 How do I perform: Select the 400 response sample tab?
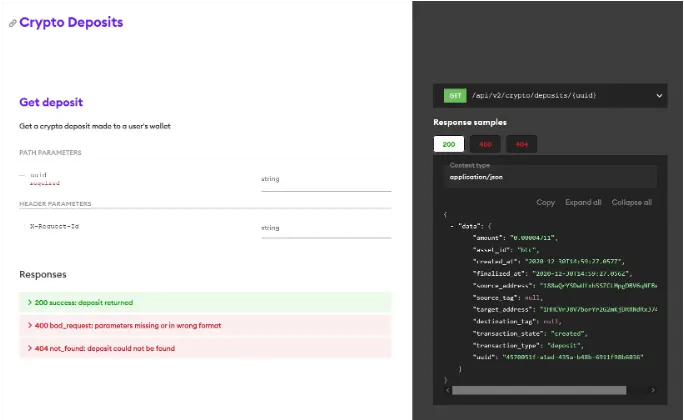(x=484, y=144)
